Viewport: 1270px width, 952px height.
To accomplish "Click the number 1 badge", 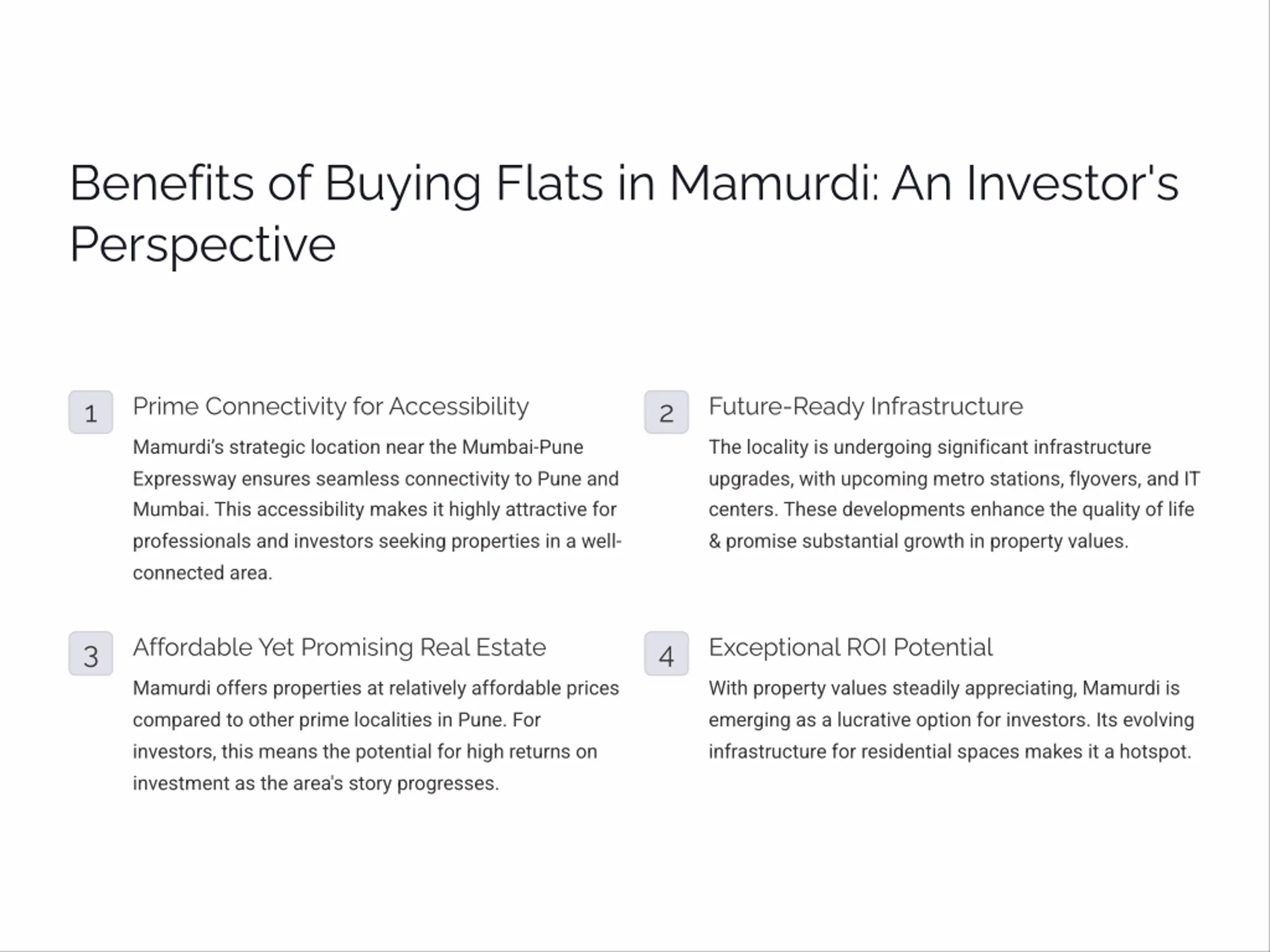I will (x=91, y=412).
